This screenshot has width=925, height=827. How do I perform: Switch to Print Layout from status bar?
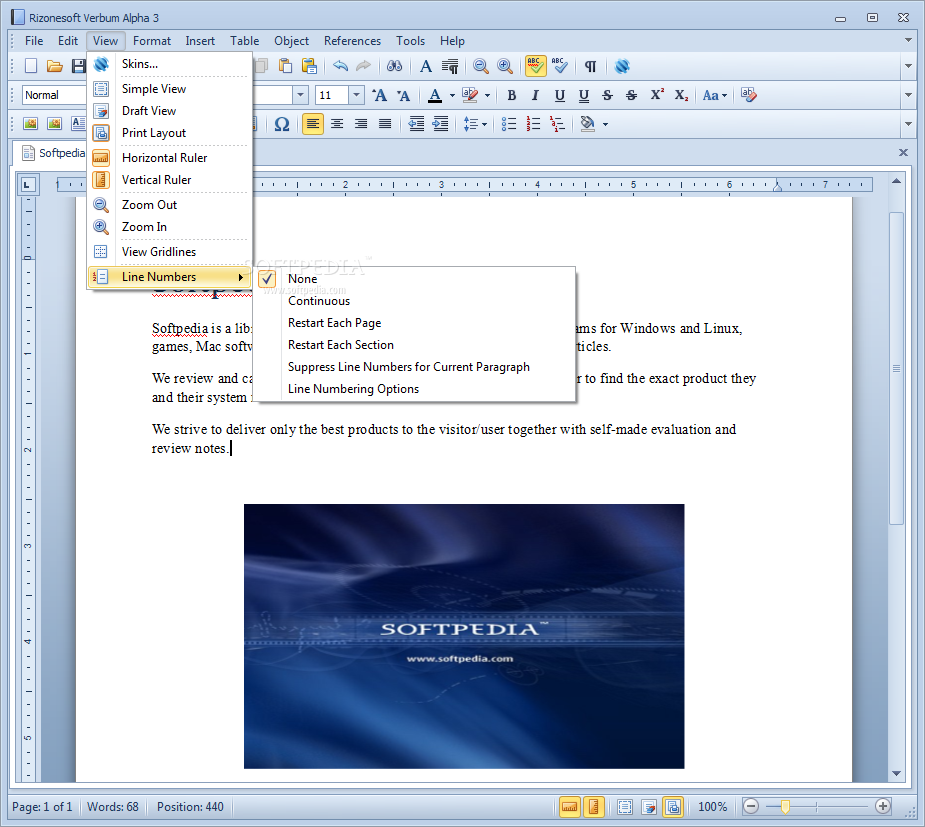pyautogui.click(x=673, y=807)
